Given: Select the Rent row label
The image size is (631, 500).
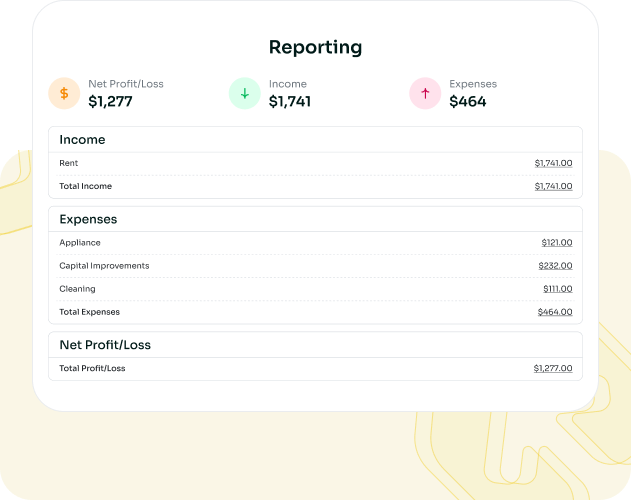Looking at the screenshot, I should 68,163.
